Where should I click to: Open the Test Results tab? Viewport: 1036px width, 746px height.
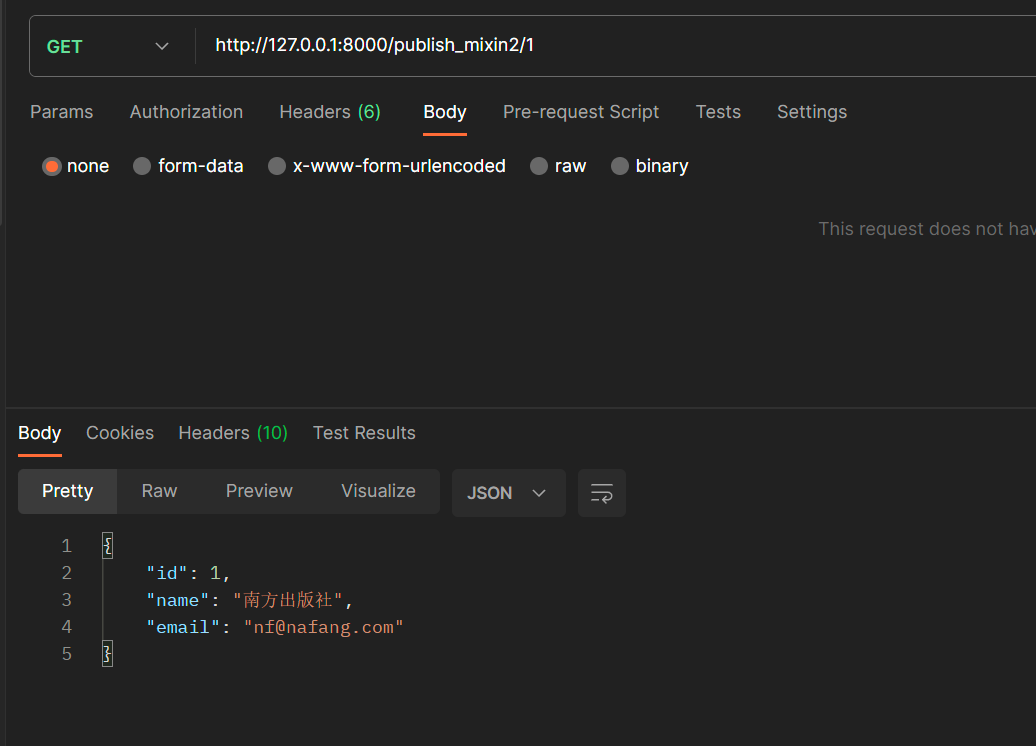click(364, 432)
